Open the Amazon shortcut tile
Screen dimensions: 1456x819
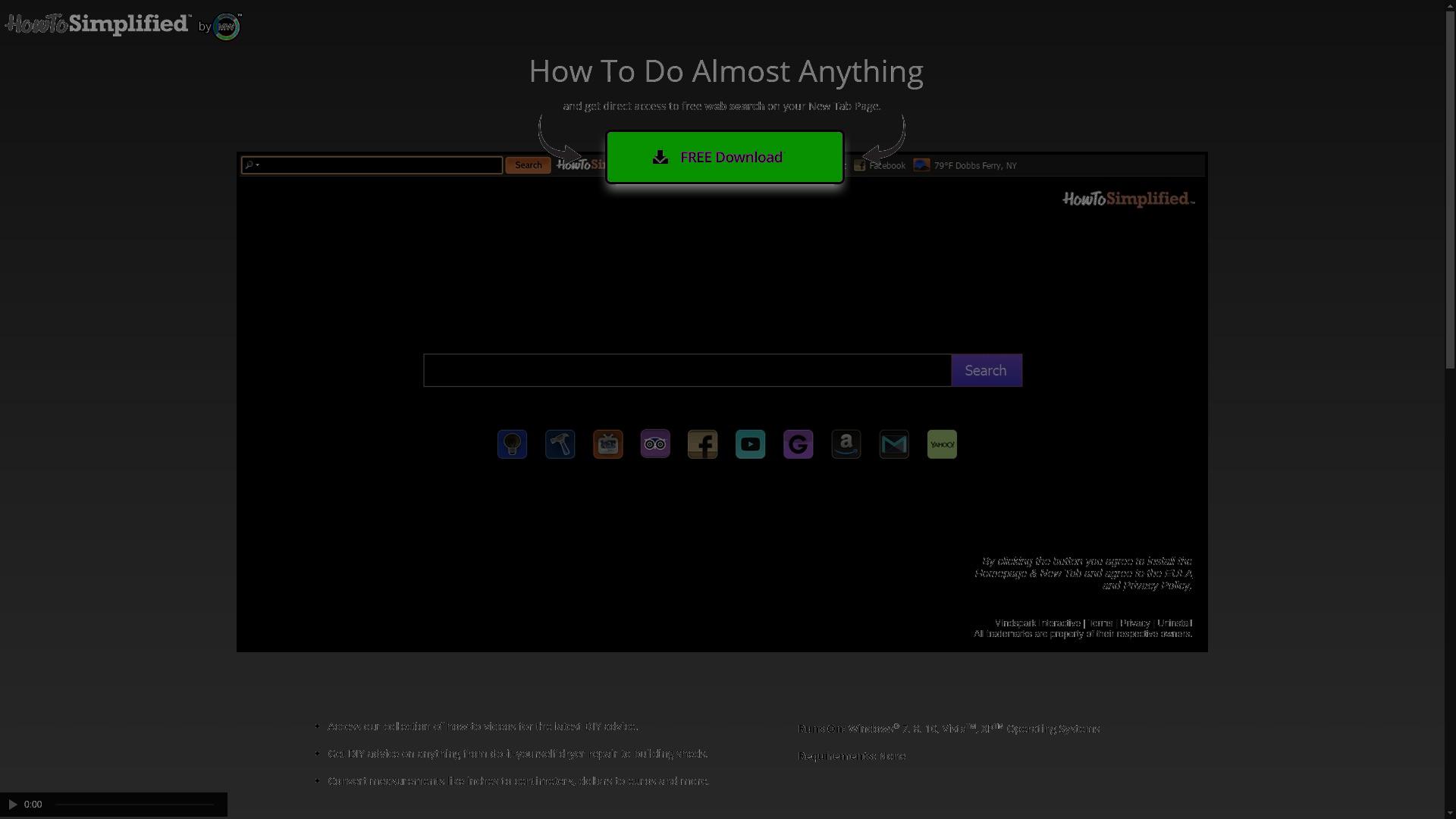click(846, 444)
